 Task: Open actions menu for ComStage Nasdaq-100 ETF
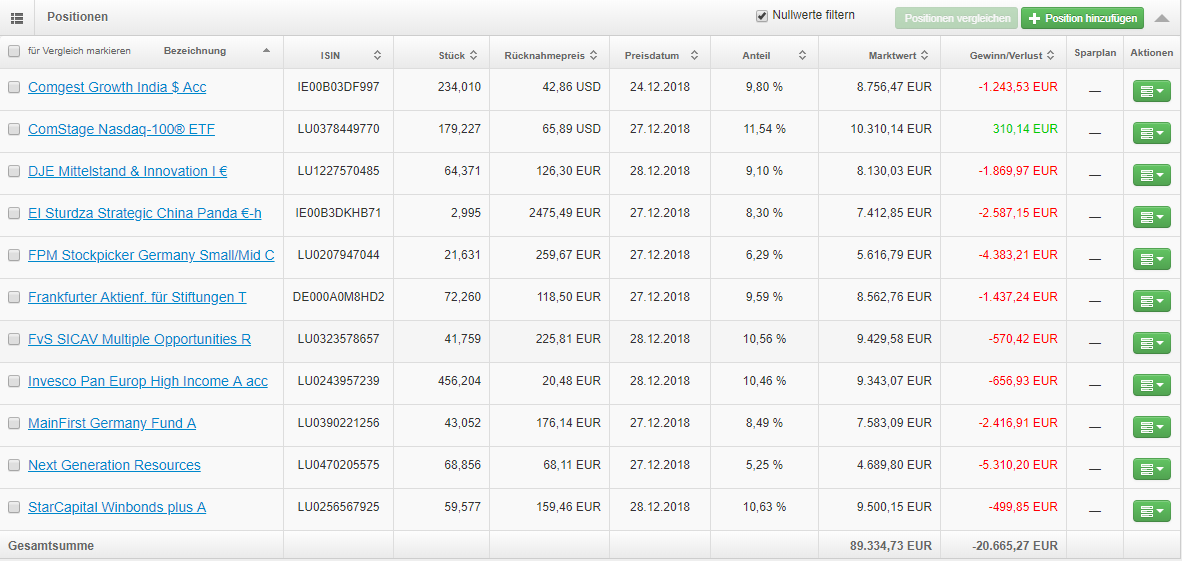1152,133
